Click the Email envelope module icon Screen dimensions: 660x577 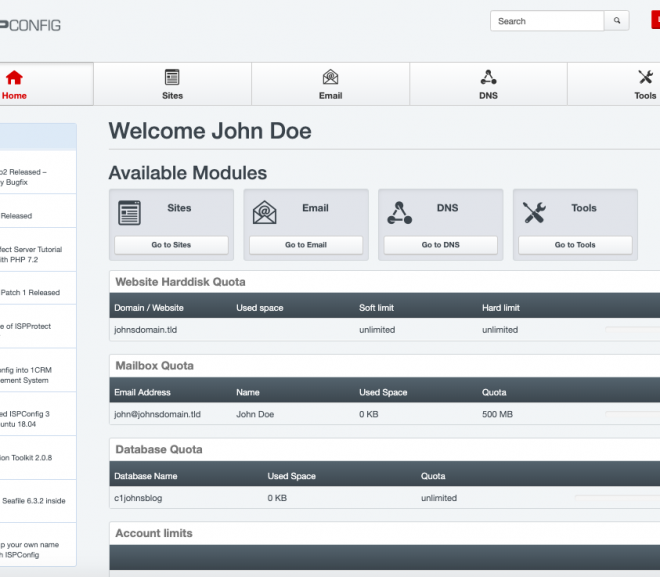pos(264,213)
